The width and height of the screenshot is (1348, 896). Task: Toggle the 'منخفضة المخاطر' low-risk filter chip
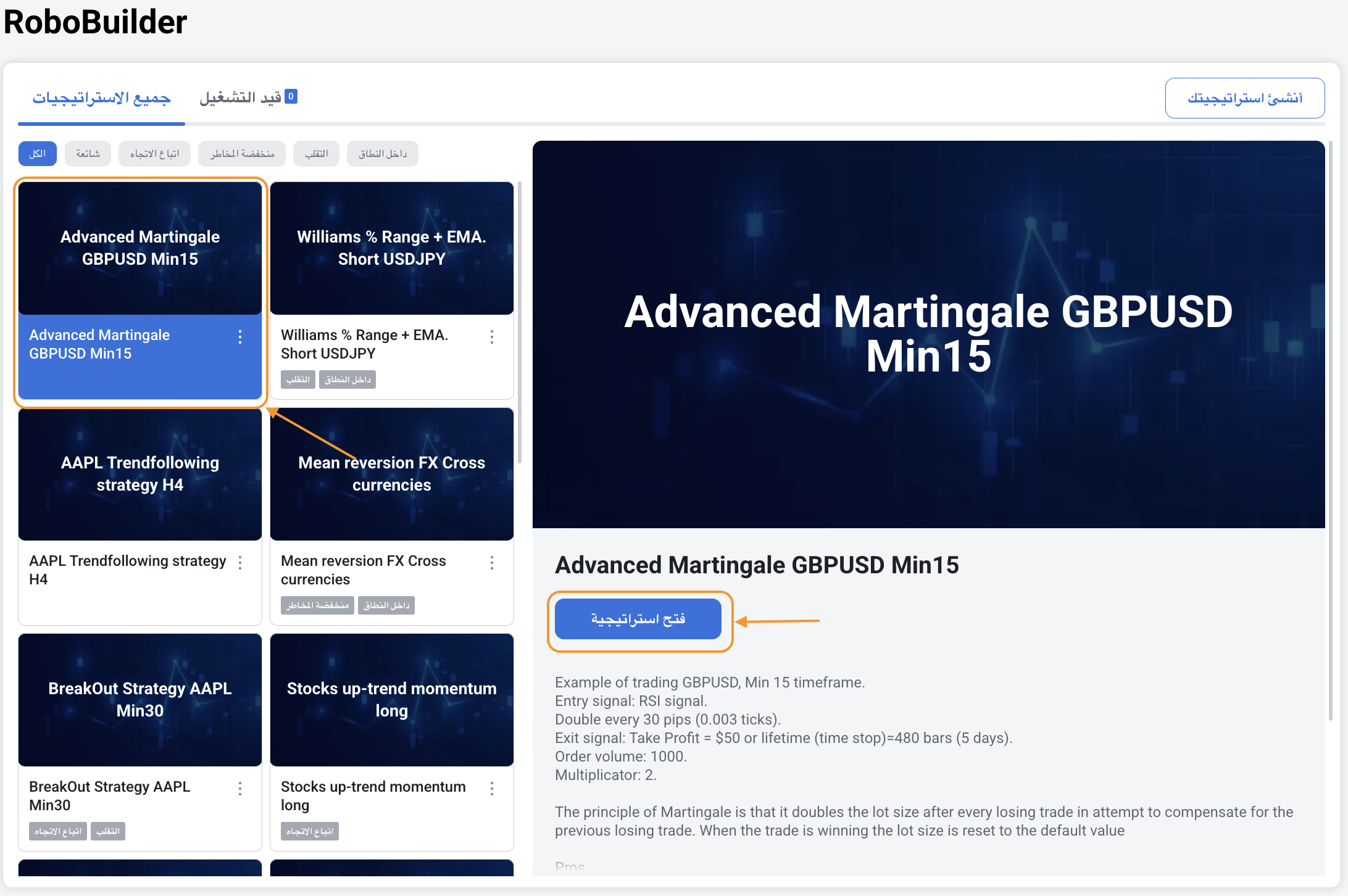point(242,154)
